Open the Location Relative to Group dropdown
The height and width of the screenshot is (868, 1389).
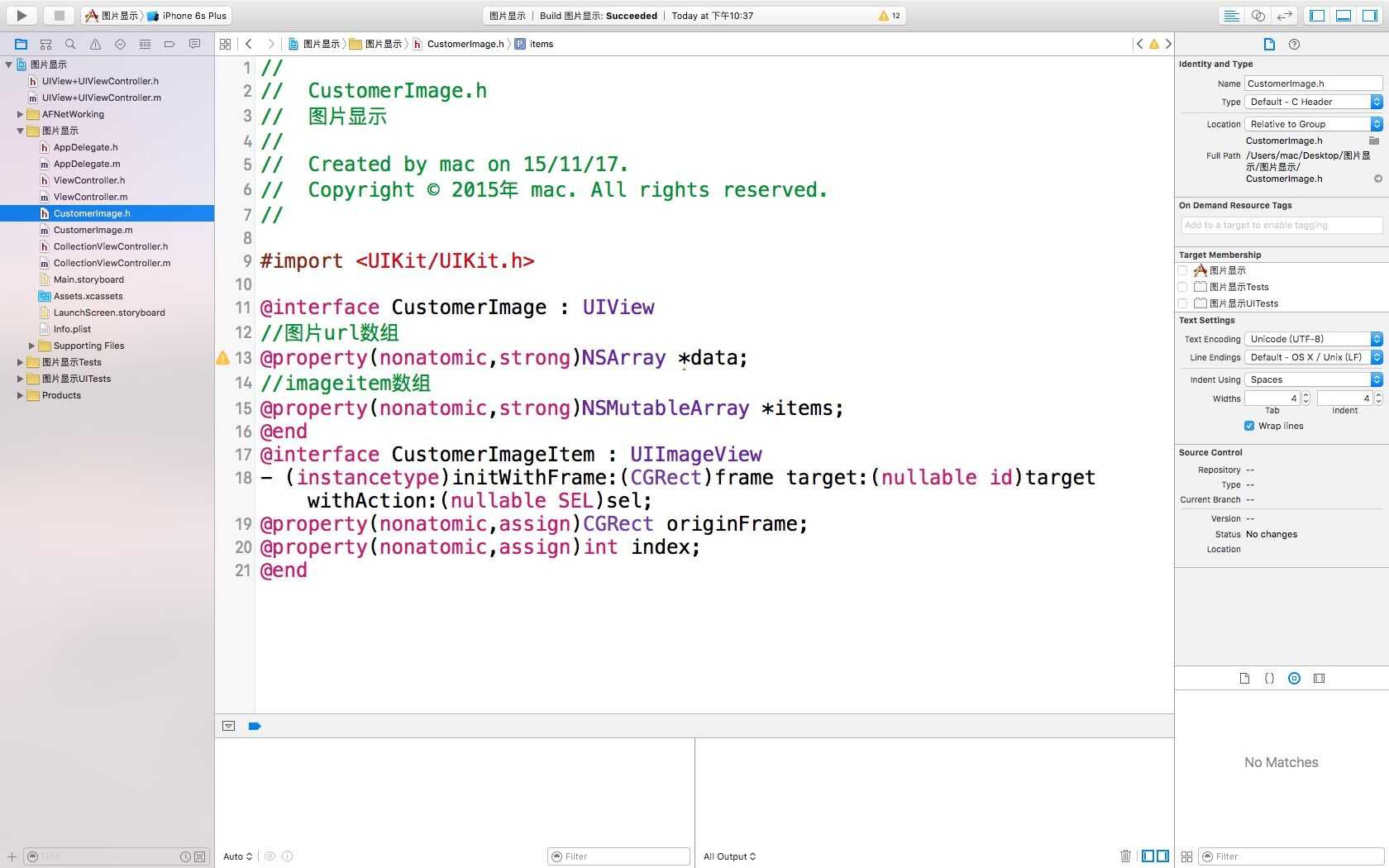click(x=1313, y=124)
